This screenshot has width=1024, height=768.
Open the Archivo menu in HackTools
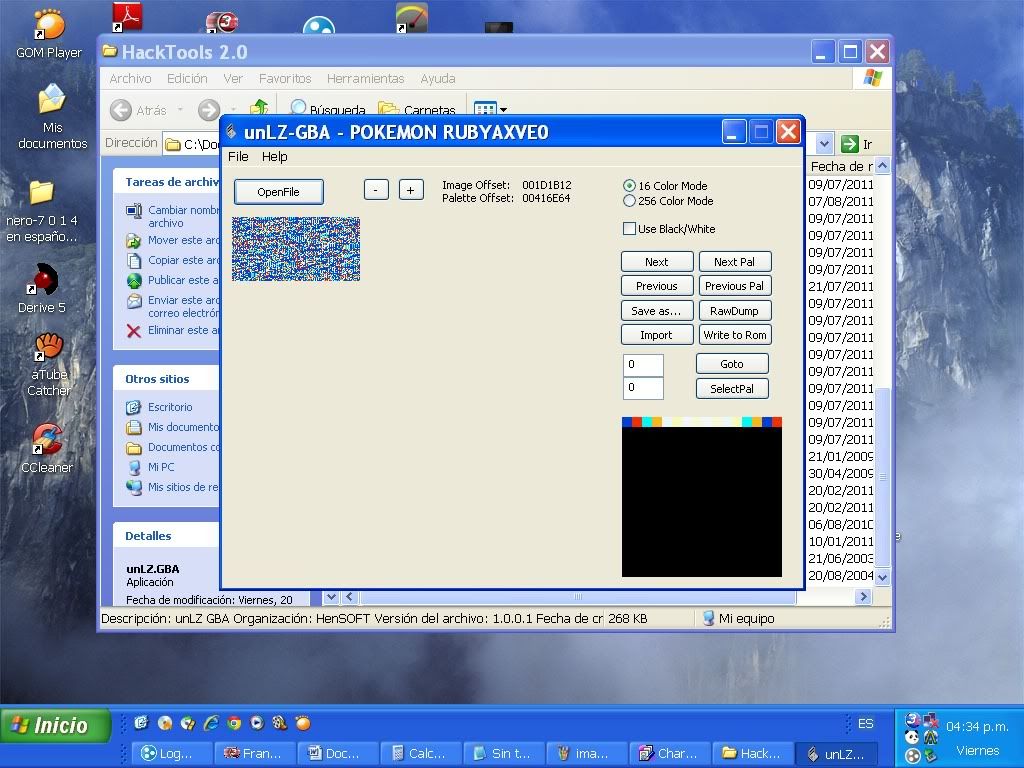click(131, 78)
